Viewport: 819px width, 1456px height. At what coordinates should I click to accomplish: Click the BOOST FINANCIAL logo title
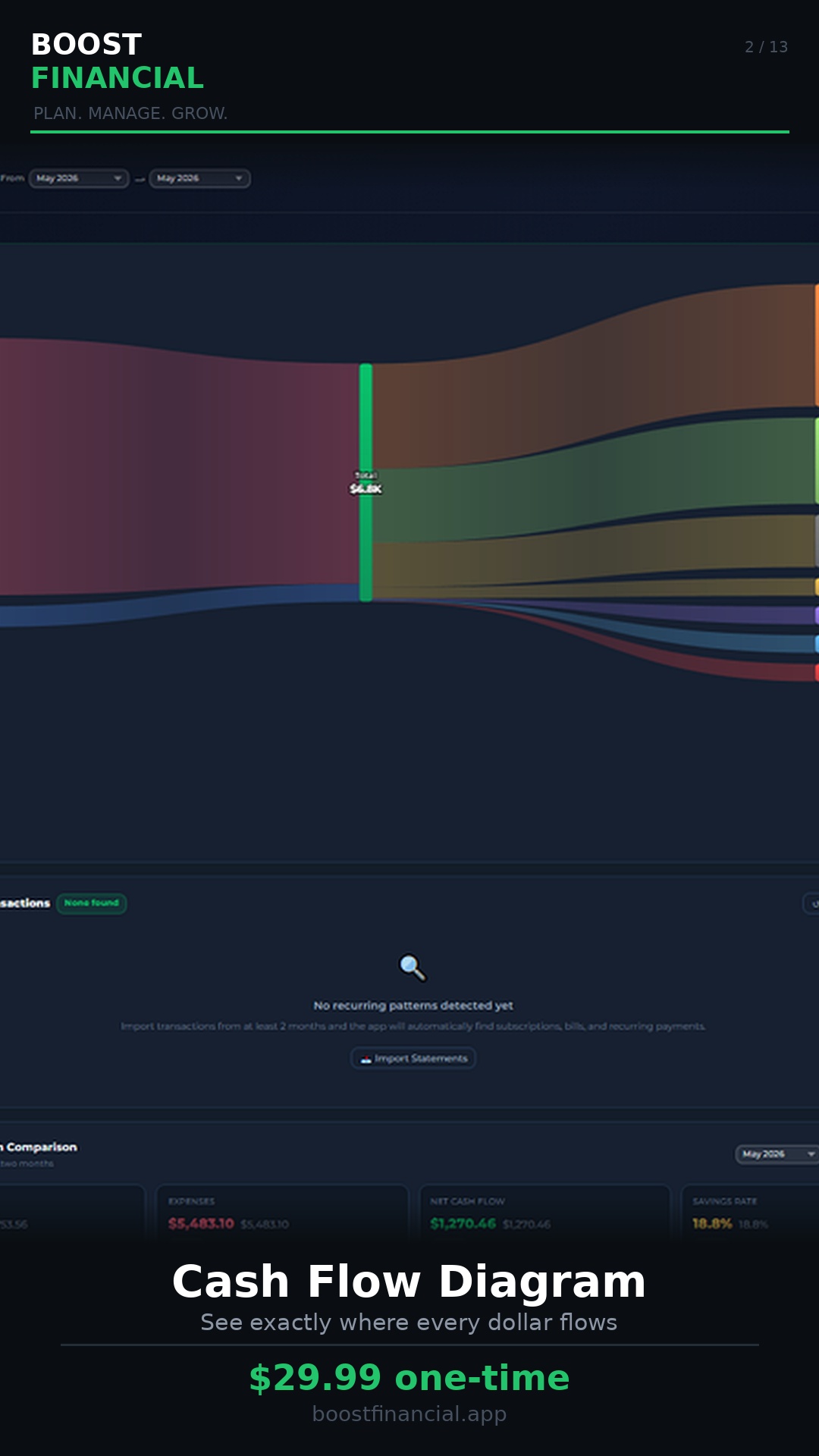pyautogui.click(x=118, y=61)
